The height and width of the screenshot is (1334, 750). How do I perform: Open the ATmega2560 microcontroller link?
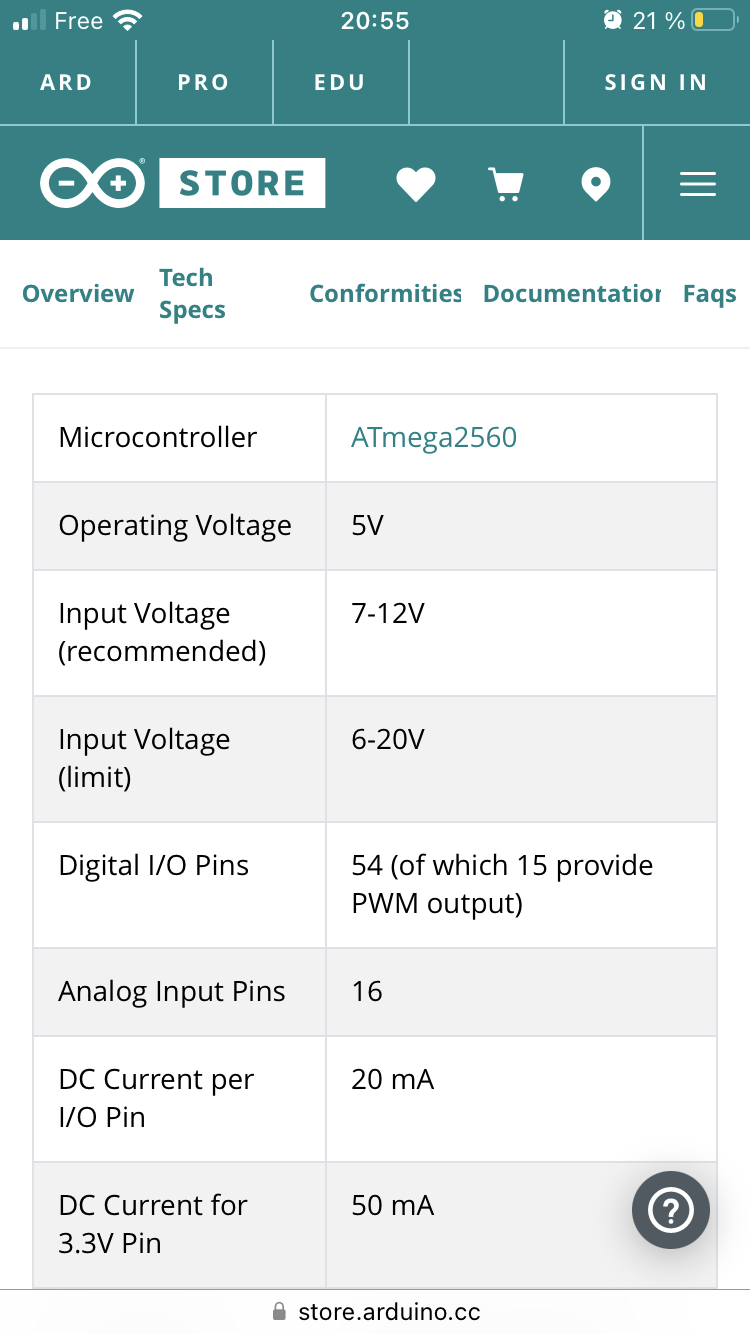pyautogui.click(x=434, y=437)
